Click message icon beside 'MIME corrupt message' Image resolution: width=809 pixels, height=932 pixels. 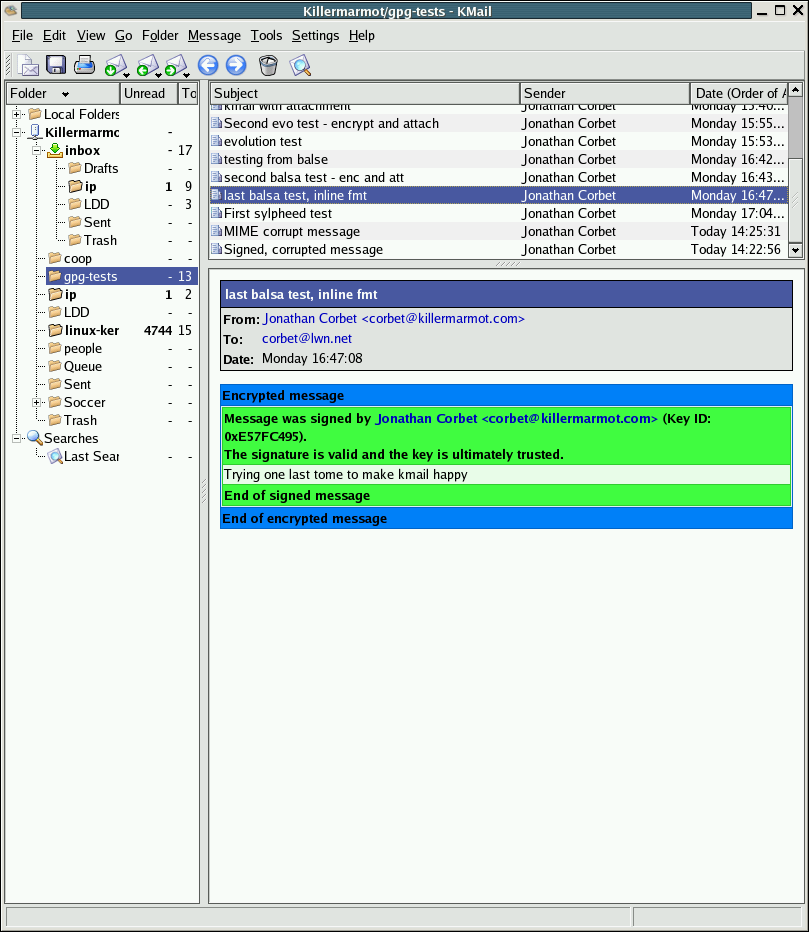[x=216, y=231]
